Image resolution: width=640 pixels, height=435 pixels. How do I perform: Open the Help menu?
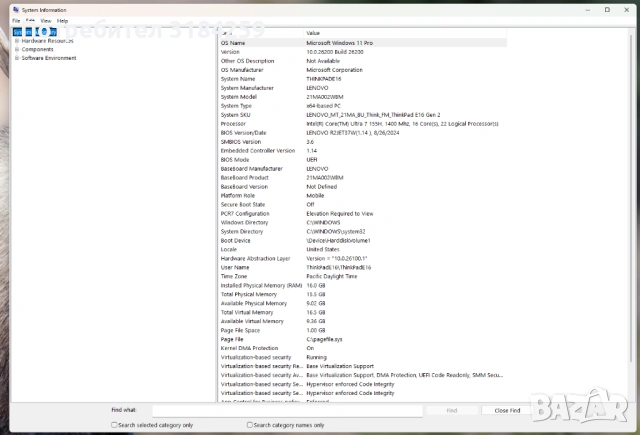pyautogui.click(x=62, y=21)
